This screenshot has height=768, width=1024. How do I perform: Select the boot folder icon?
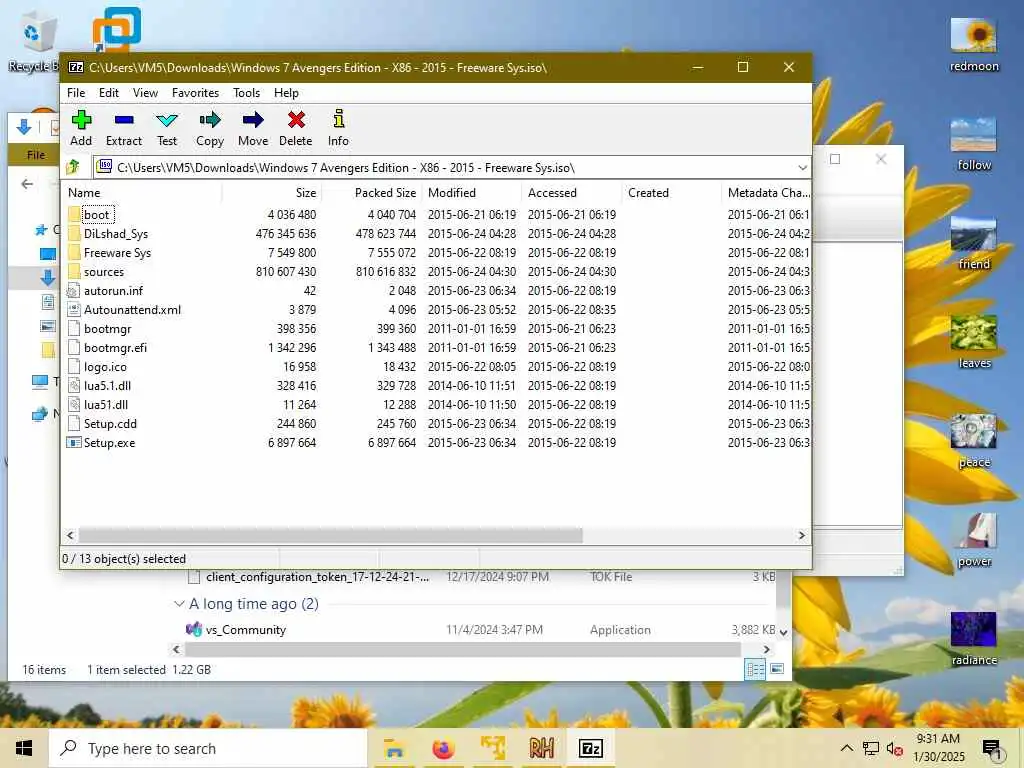[74, 214]
